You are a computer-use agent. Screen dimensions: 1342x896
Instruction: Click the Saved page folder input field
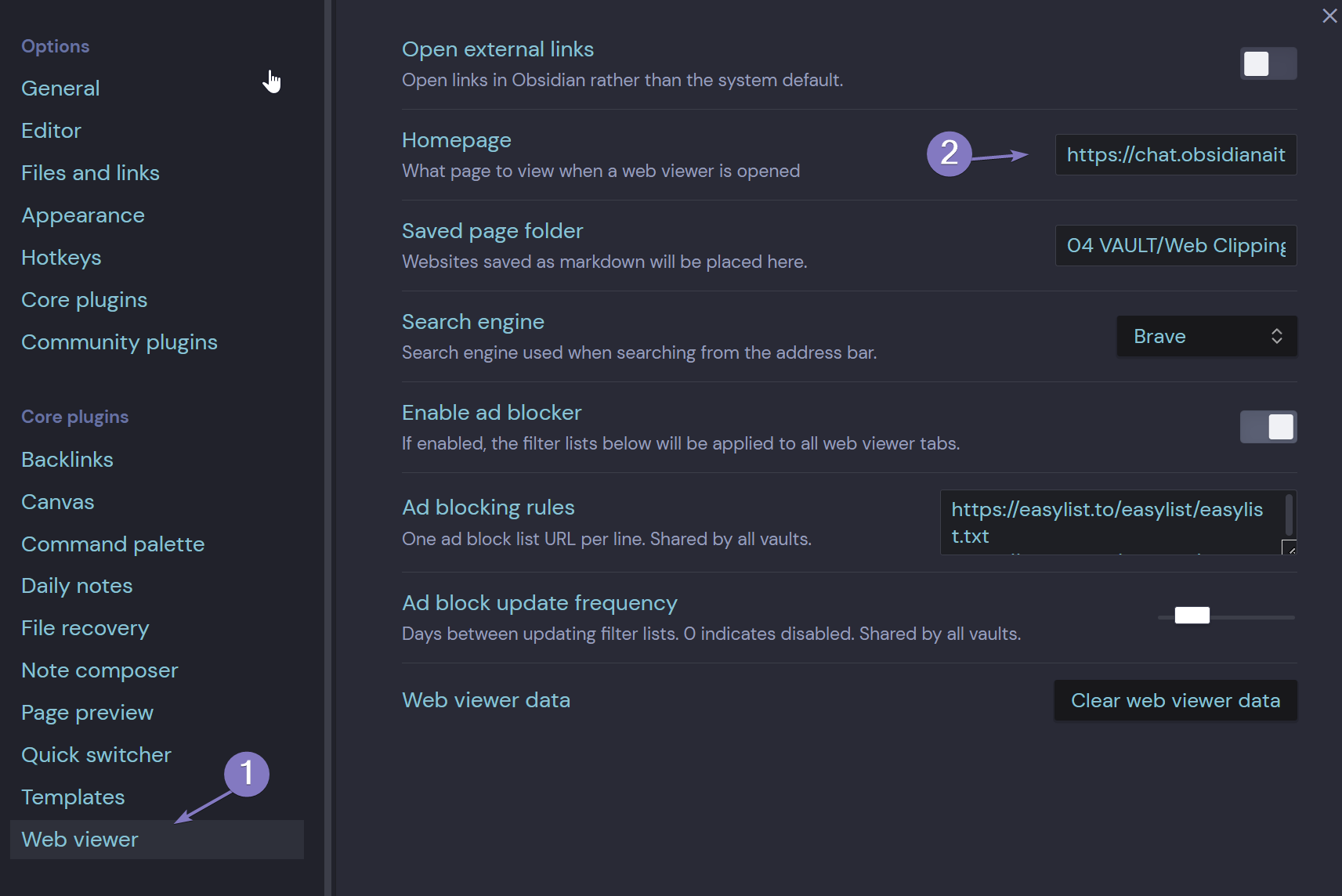[1176, 245]
